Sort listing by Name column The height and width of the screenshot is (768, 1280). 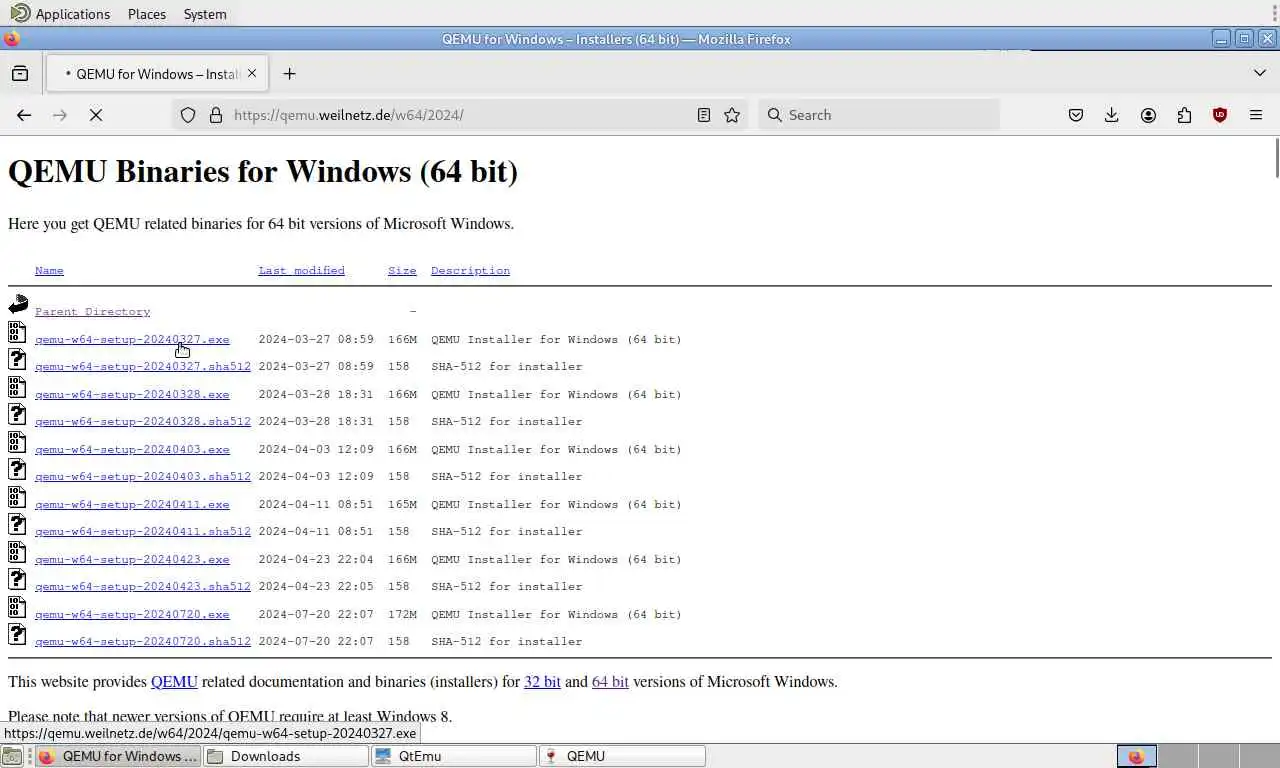pos(49,270)
